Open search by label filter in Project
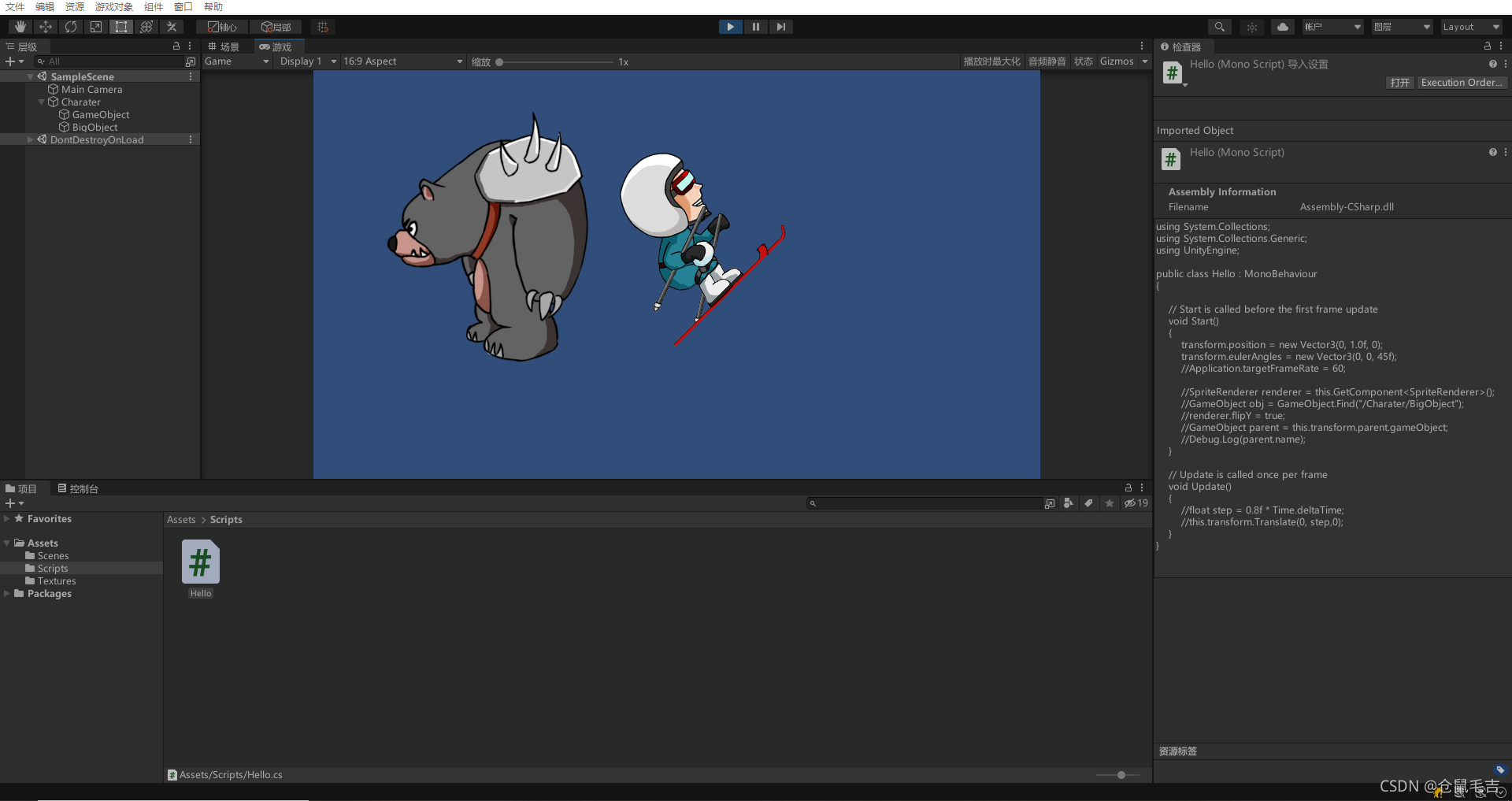 (1088, 503)
